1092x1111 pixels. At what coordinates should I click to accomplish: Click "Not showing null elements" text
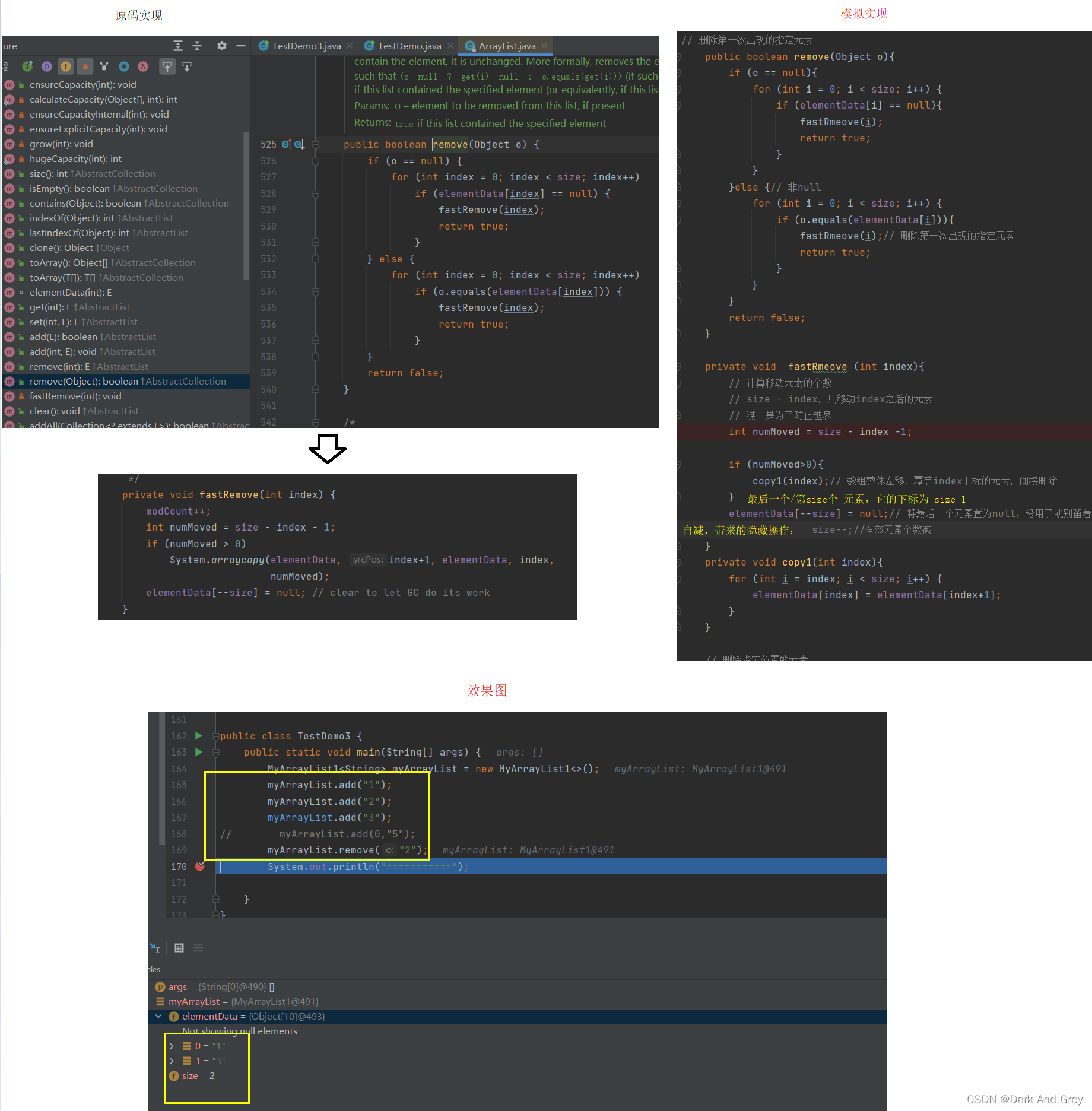[x=240, y=1031]
